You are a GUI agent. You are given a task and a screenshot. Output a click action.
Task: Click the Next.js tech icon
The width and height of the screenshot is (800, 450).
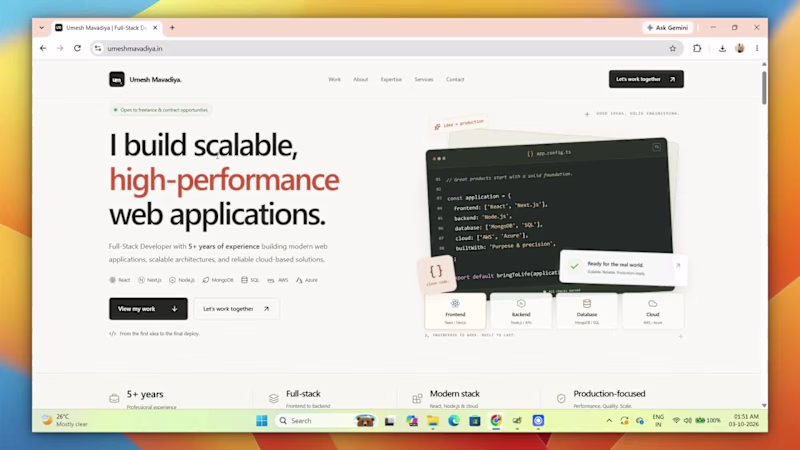(141, 280)
